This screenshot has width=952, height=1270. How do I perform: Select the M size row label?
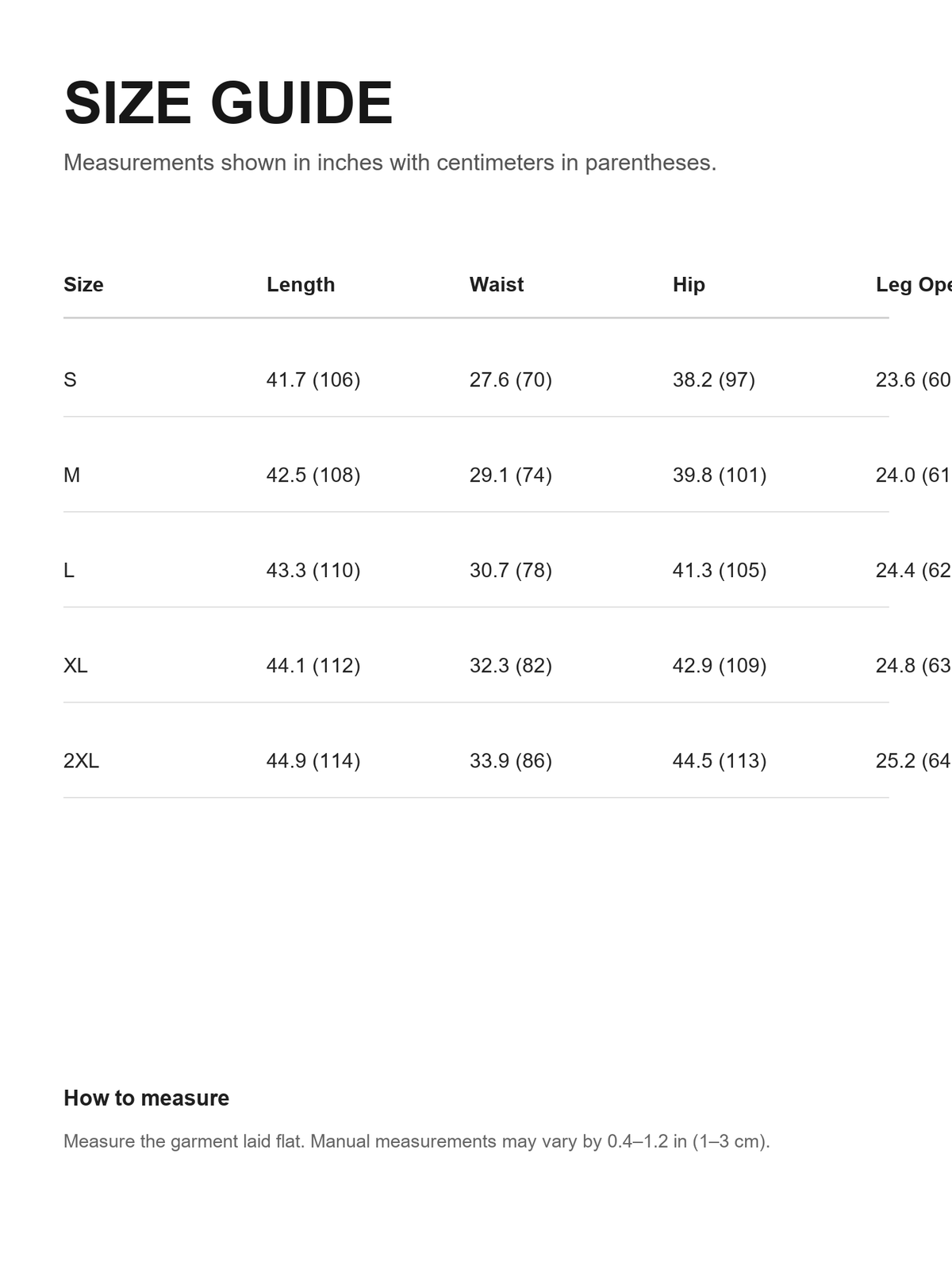coord(71,475)
